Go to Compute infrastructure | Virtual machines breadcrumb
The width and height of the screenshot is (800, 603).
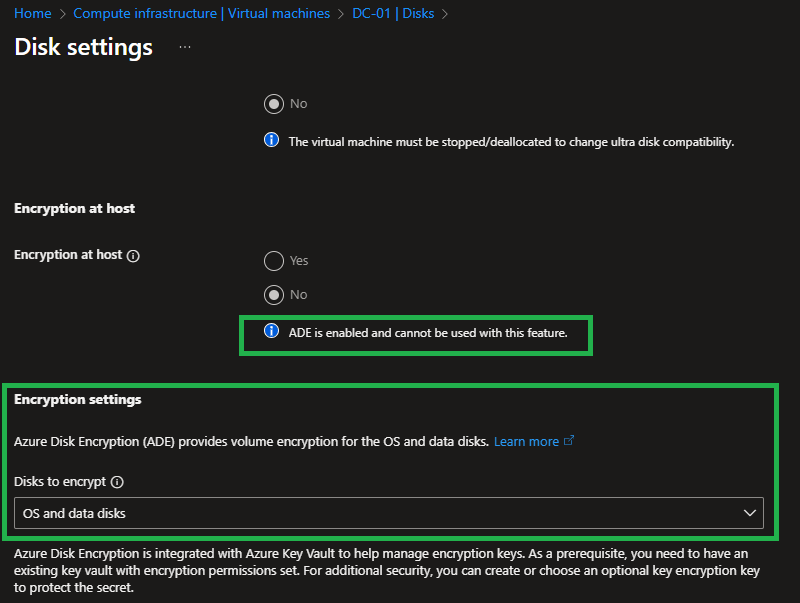(201, 14)
